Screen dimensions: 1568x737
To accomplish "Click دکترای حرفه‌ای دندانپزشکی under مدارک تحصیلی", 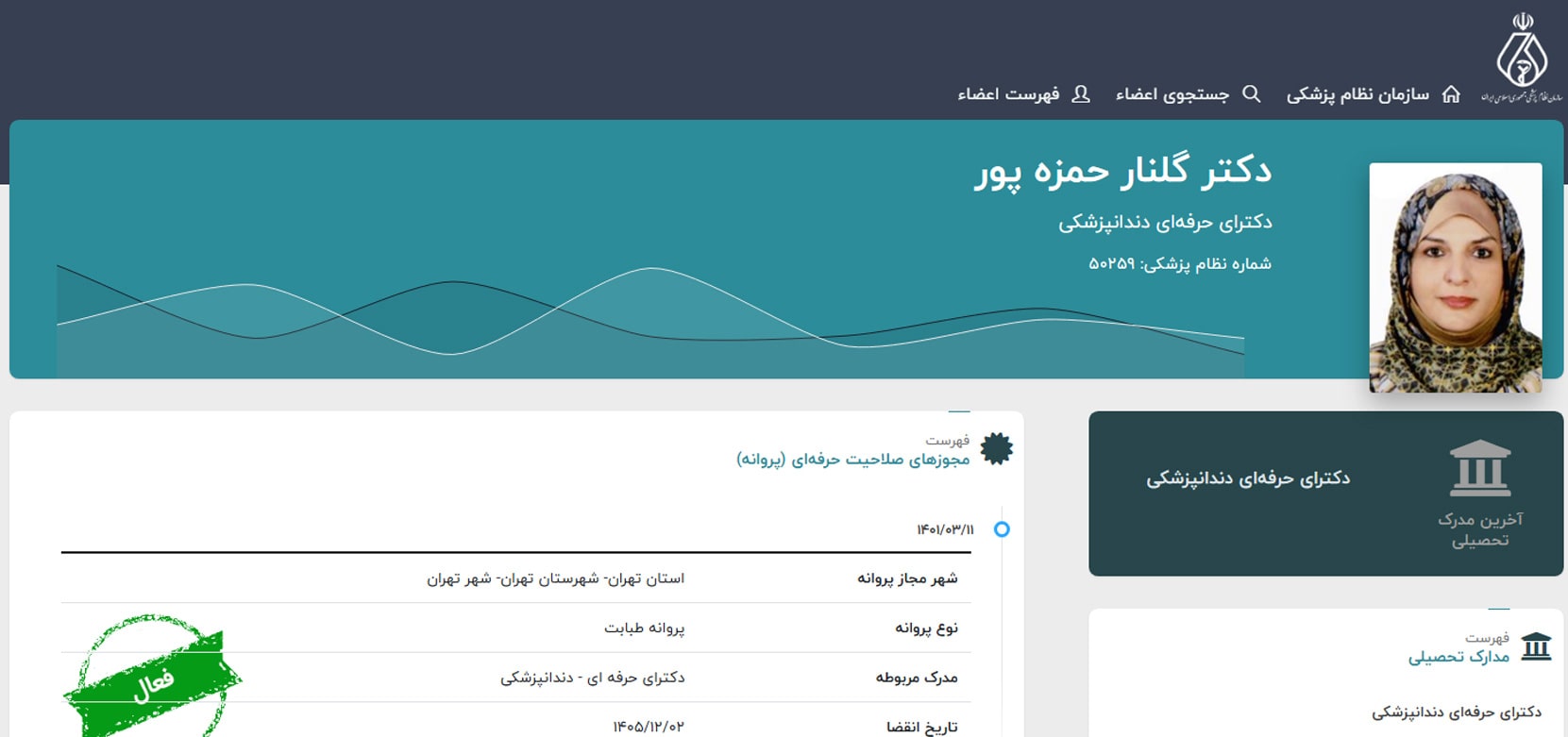I will (1457, 712).
